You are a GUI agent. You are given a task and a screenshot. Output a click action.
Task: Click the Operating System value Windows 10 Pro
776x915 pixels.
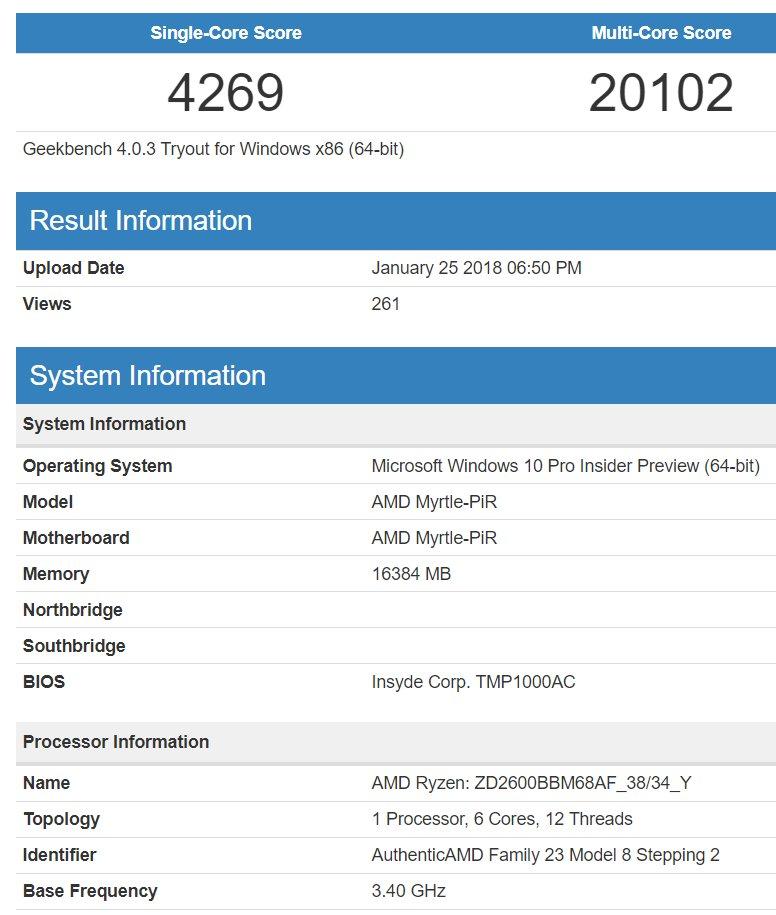pos(565,466)
